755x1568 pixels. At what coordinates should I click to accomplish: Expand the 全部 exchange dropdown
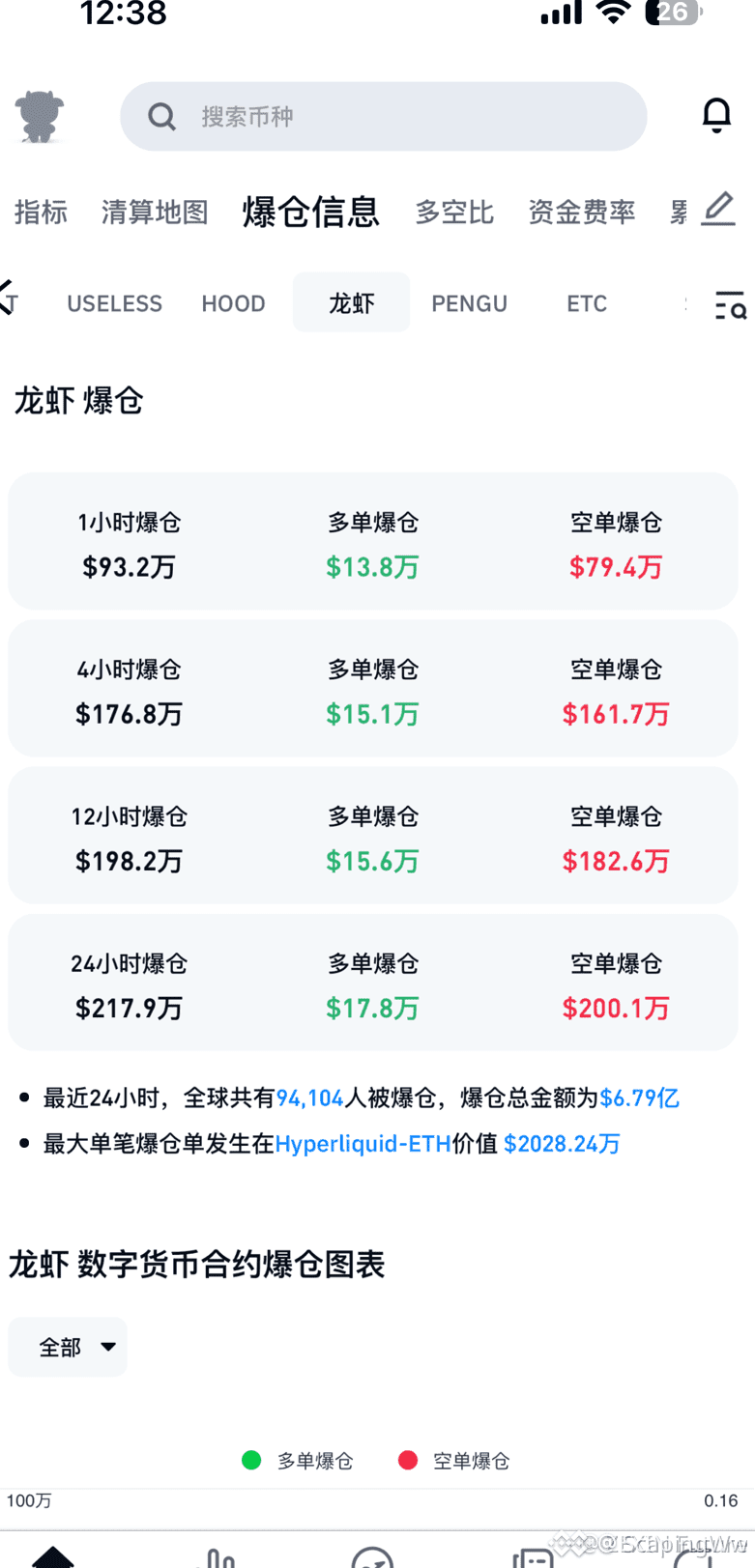coord(68,1347)
